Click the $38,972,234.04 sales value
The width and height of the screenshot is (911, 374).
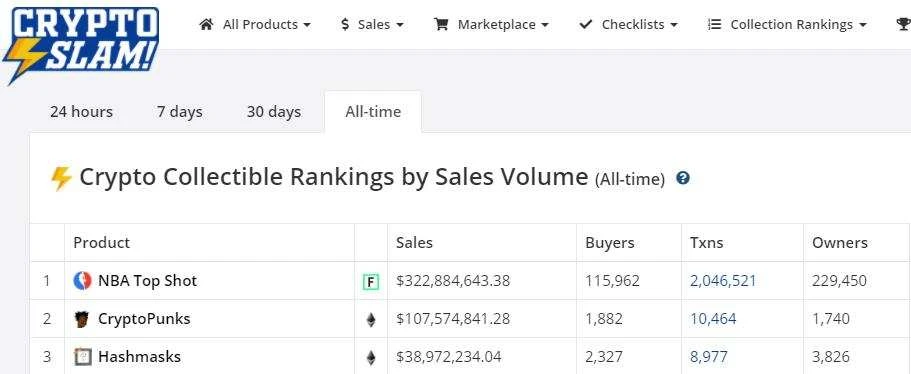tap(449, 357)
